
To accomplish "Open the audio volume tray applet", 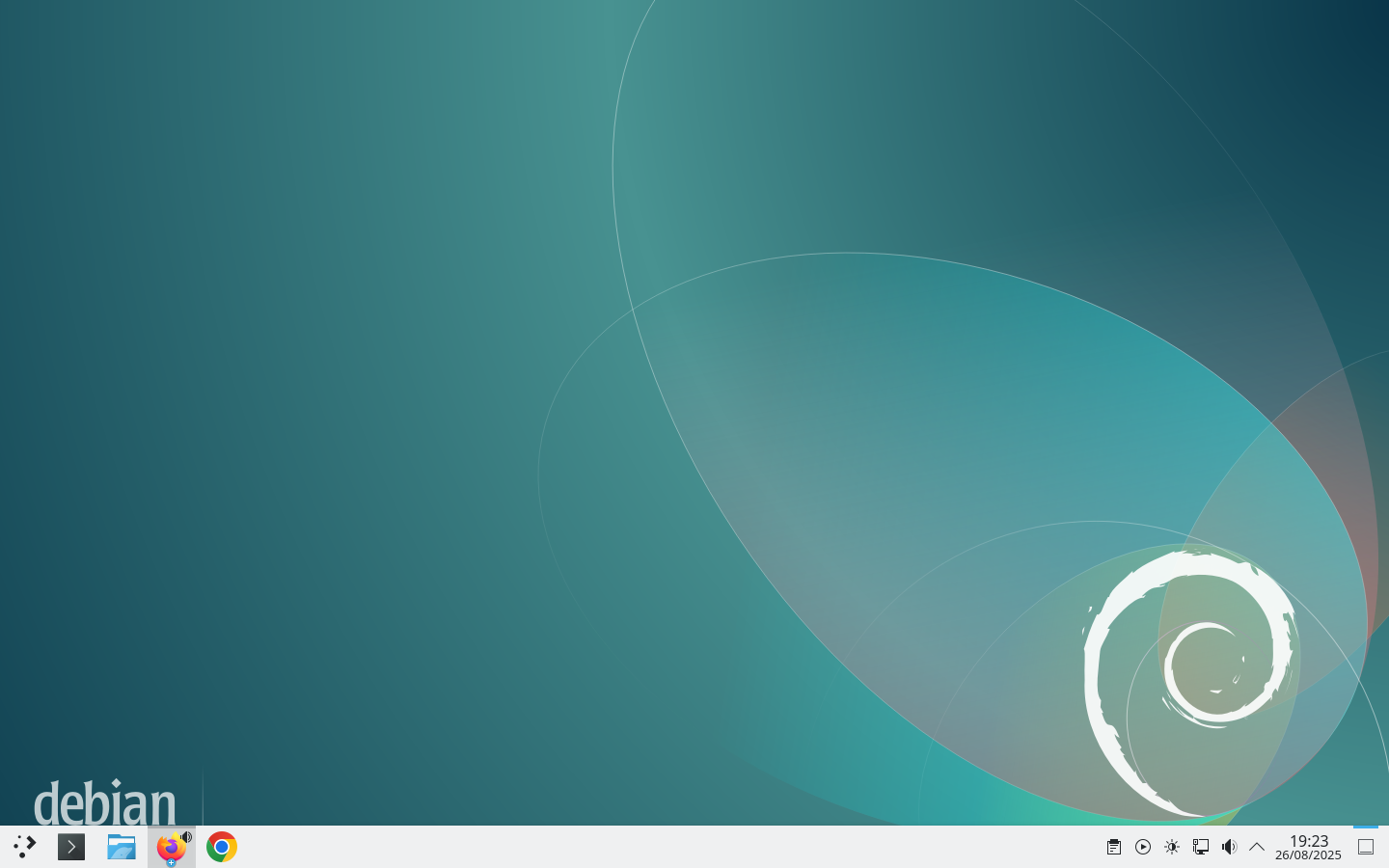I will (x=1229, y=847).
